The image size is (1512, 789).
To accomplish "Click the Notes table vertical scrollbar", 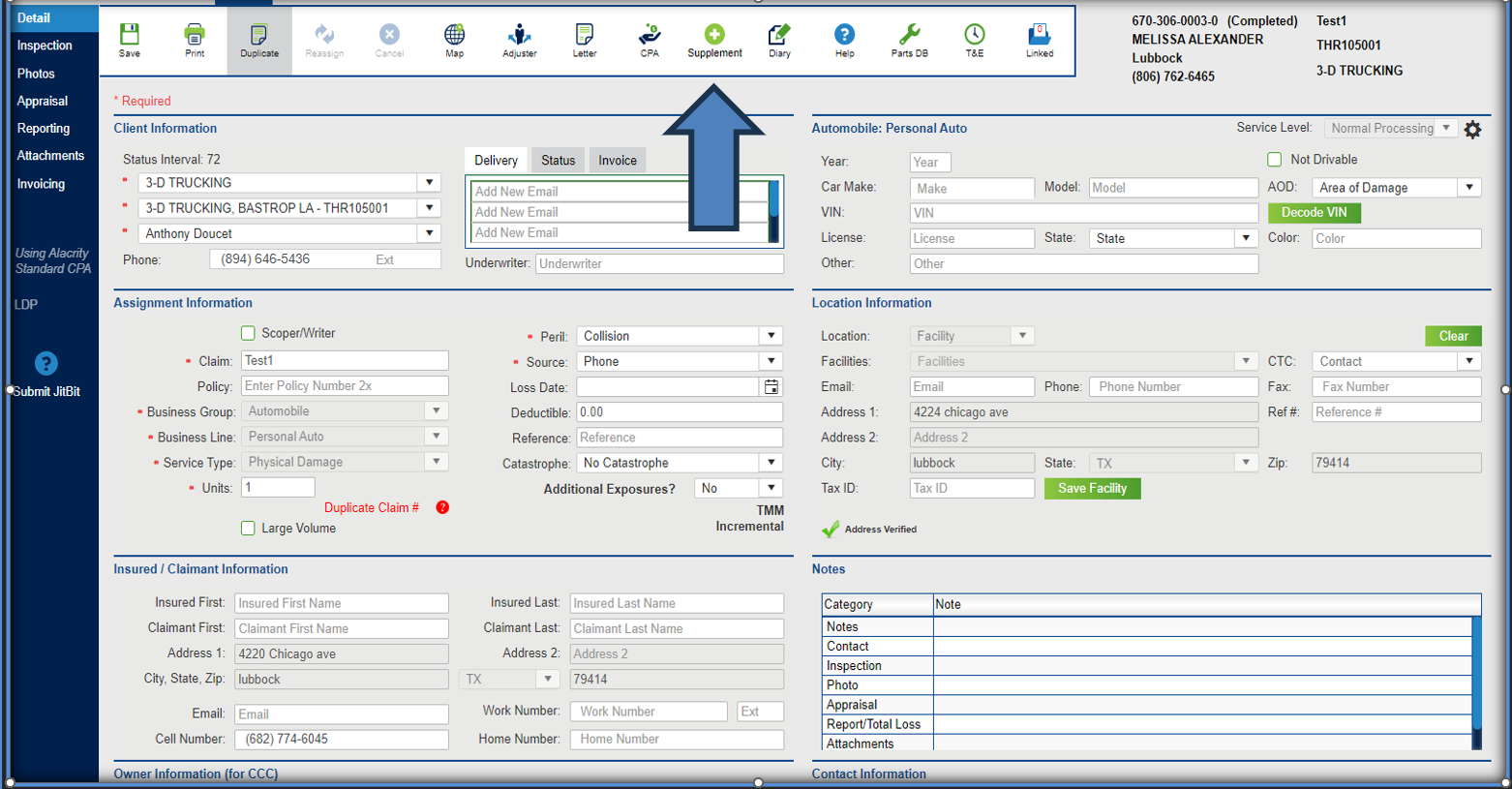I will coord(1476,683).
